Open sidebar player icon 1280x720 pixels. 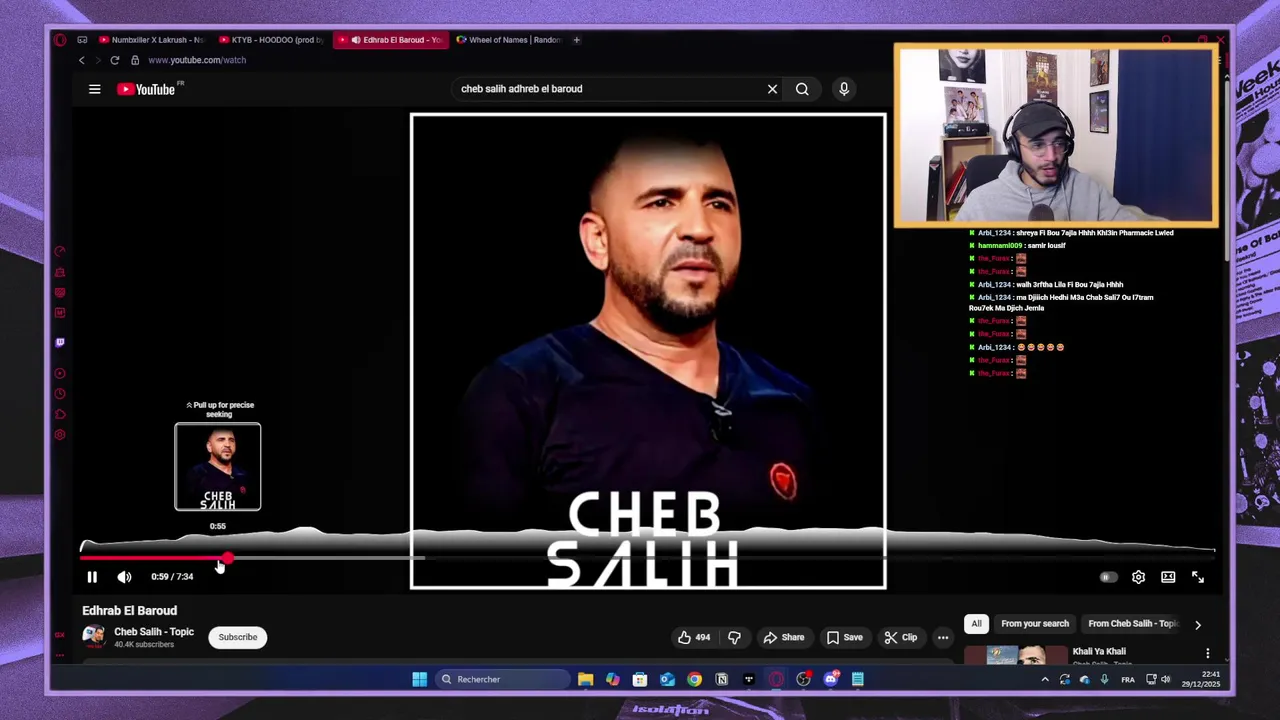[60, 374]
